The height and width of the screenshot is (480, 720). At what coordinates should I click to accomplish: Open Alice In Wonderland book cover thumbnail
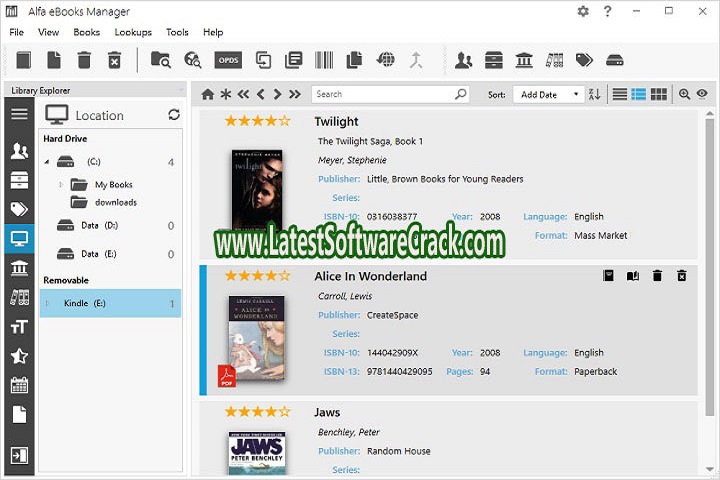tap(256, 338)
